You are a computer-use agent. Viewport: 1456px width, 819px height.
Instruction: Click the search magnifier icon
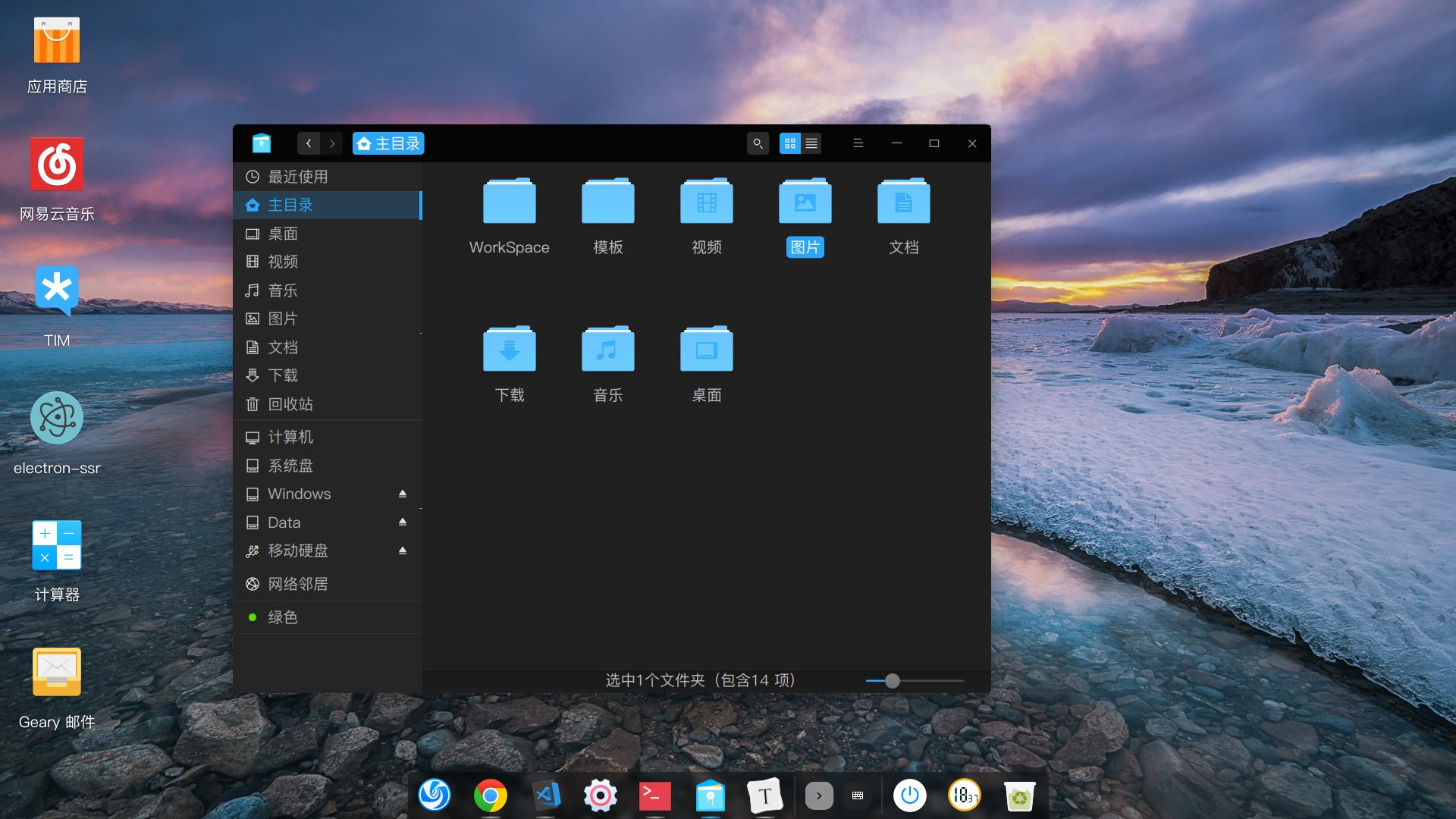[x=758, y=143]
